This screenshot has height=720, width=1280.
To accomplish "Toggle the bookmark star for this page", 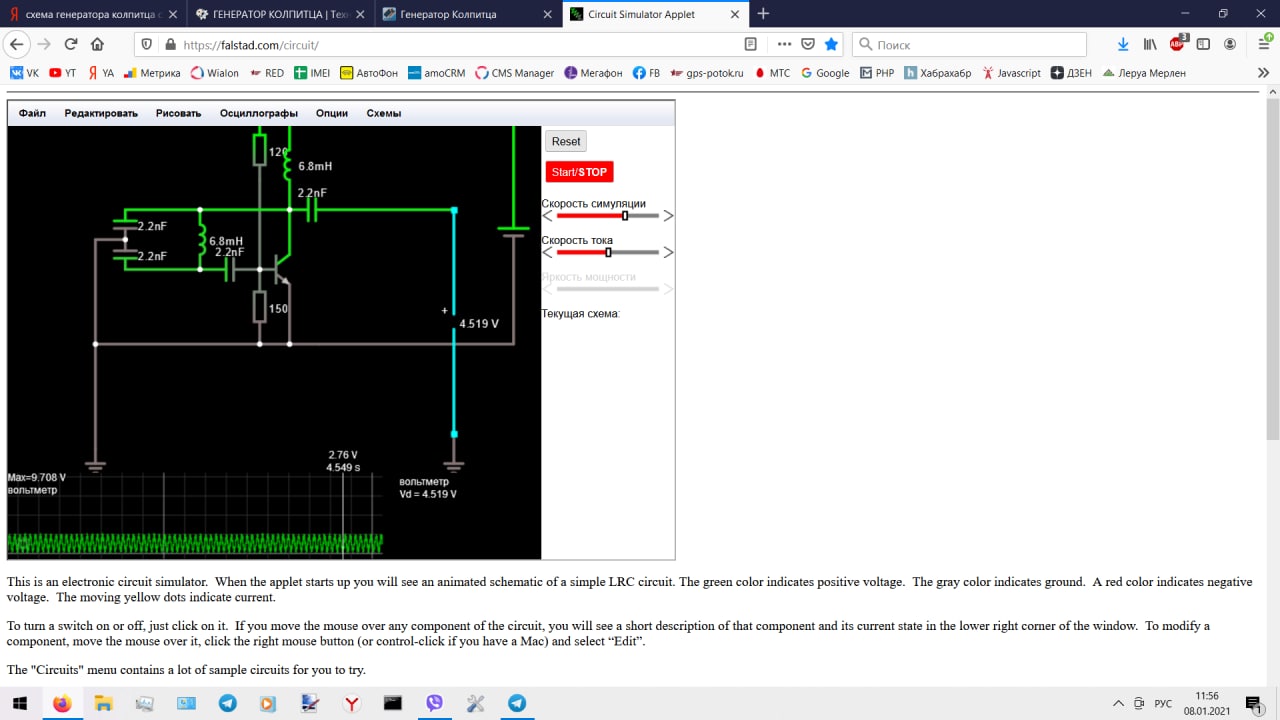I will coord(831,44).
